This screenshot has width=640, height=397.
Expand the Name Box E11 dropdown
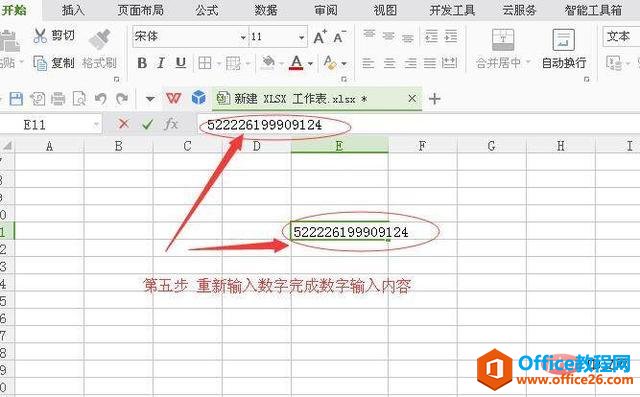[x=96, y=124]
